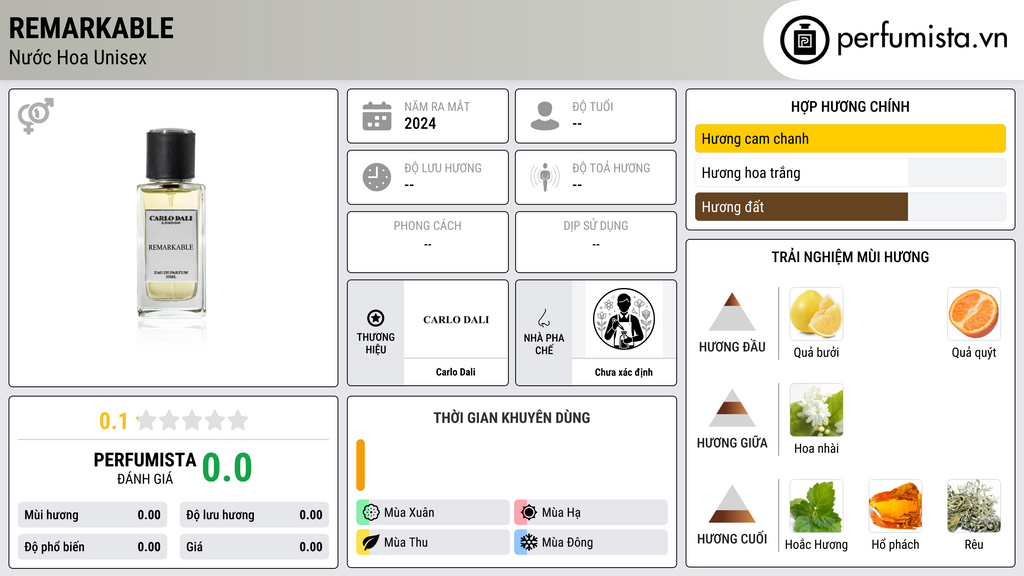Click the sillage icon beside Độ toả hương
This screenshot has width=1024, height=576.
(x=545, y=177)
